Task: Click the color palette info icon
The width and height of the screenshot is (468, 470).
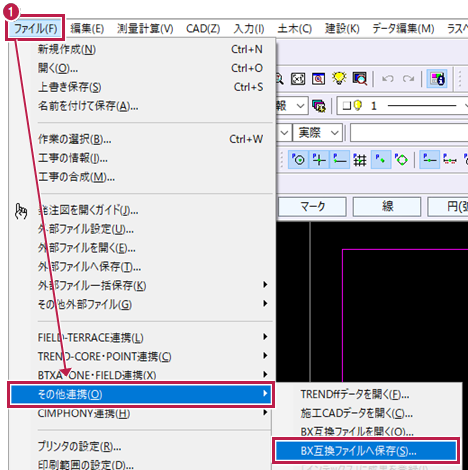Action: [437, 79]
